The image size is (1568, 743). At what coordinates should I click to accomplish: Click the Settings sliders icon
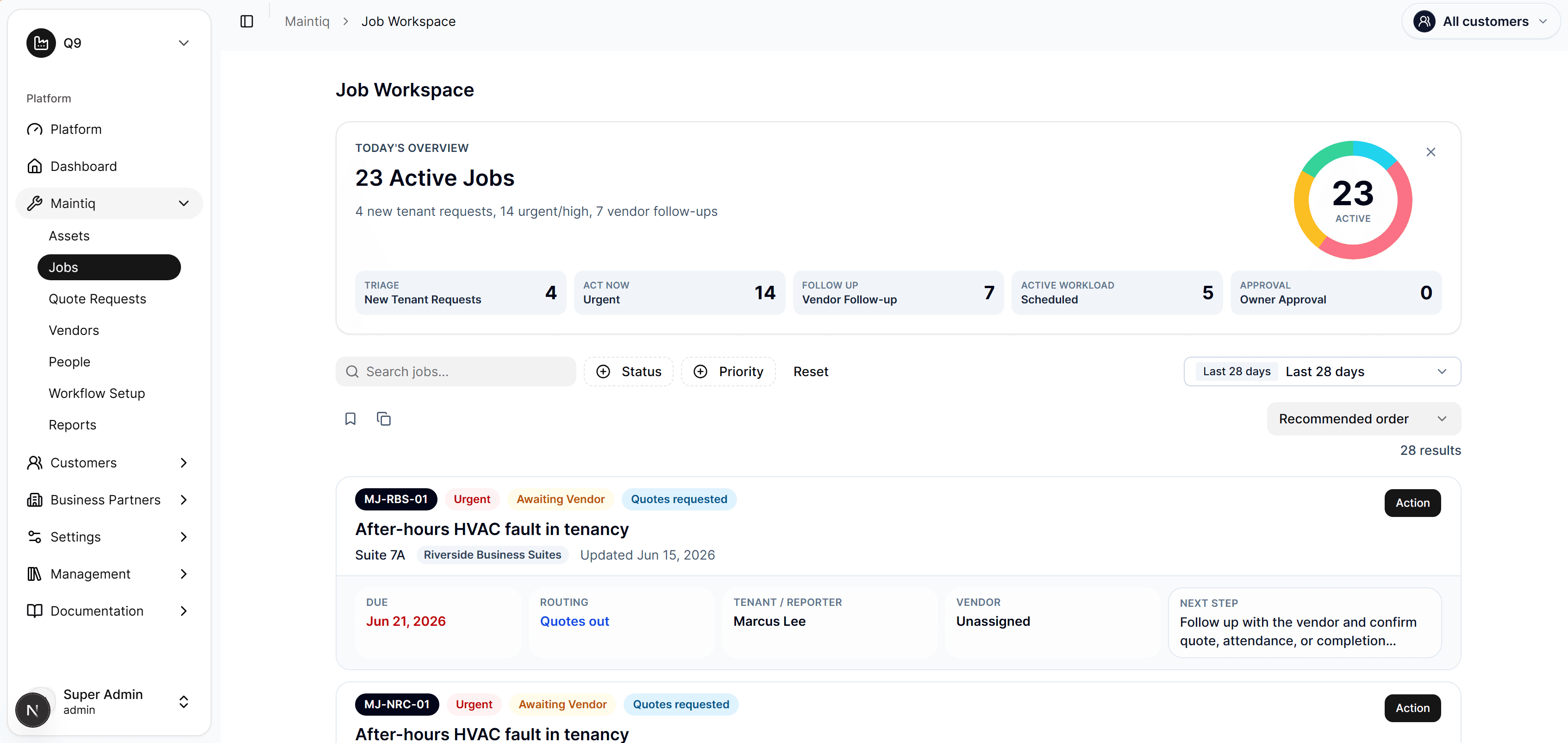coord(35,537)
